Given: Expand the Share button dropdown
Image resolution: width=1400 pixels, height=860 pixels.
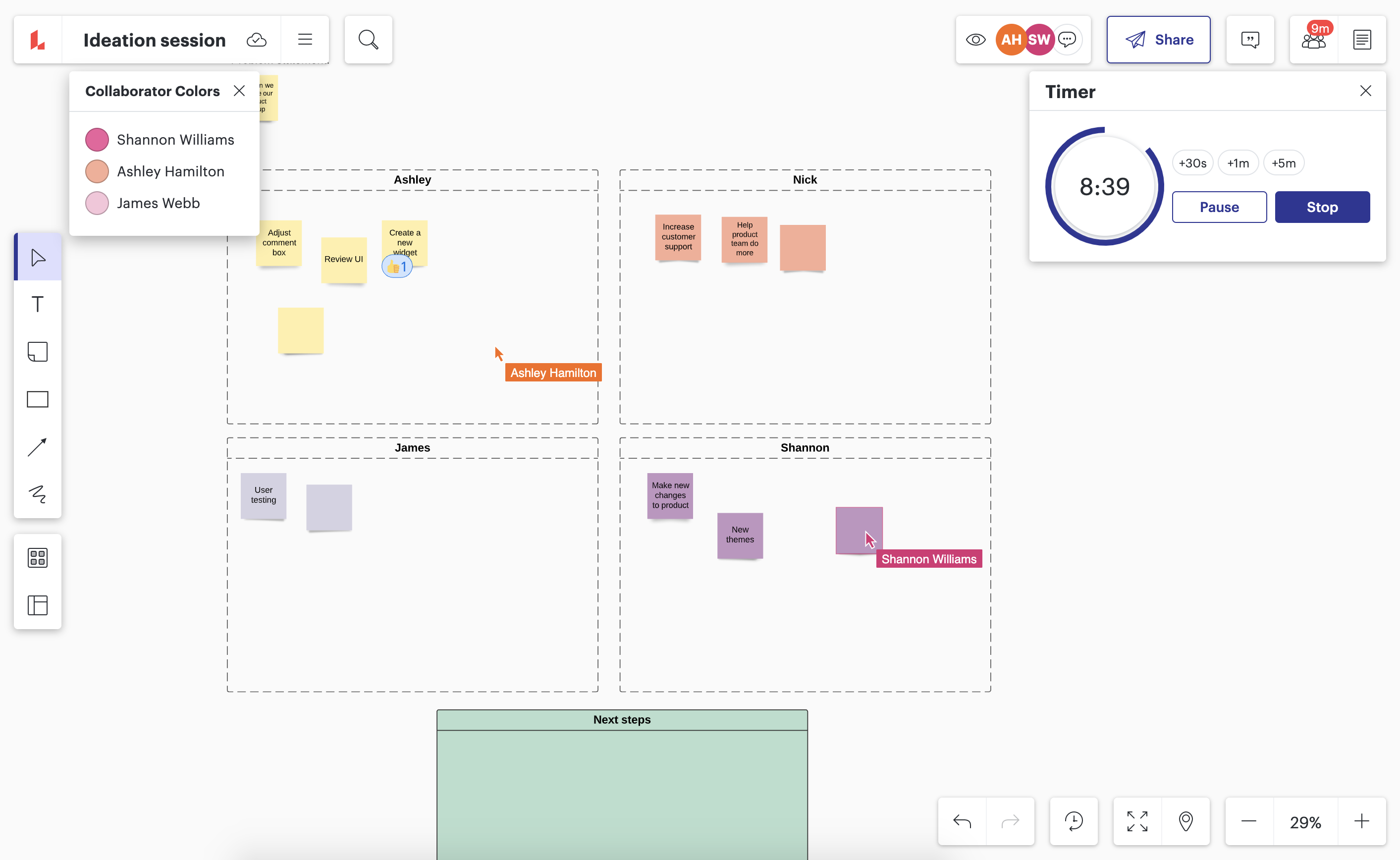Looking at the screenshot, I should point(1160,40).
